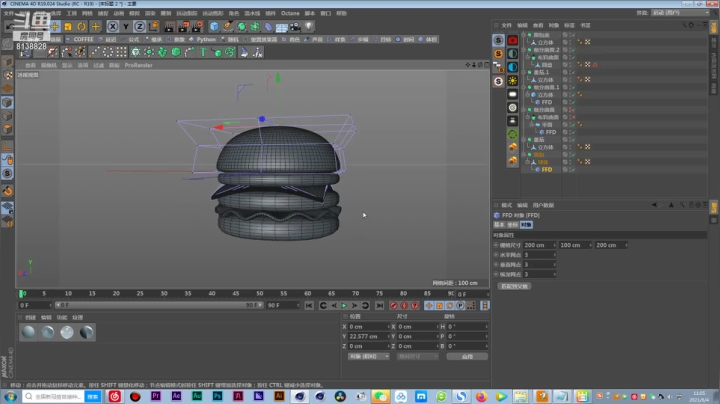Image resolution: width=720 pixels, height=404 pixels.
Task: Open the Octane menu
Action: [290, 13]
